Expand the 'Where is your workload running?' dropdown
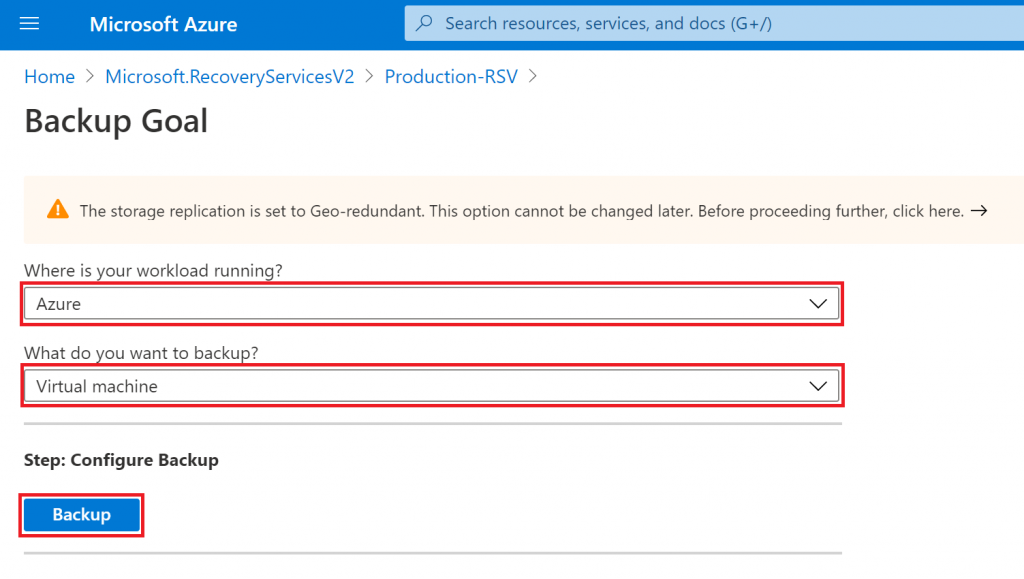Screen dimensions: 1024x579 pyautogui.click(x=430, y=303)
